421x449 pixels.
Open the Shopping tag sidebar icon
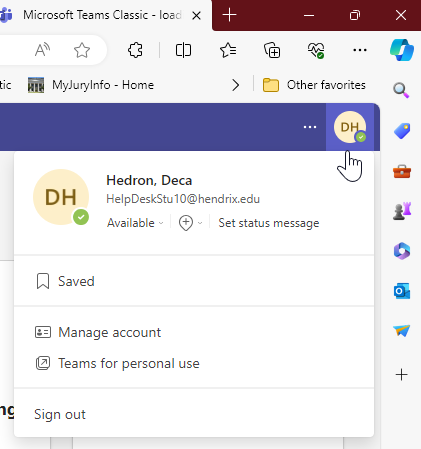point(402,131)
